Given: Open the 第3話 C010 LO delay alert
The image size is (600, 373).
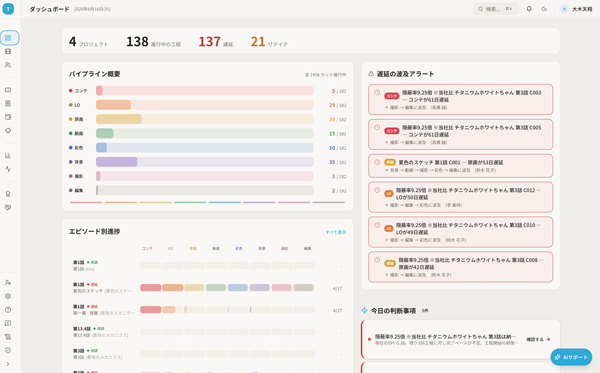Looking at the screenshot, I should pyautogui.click(x=460, y=232).
